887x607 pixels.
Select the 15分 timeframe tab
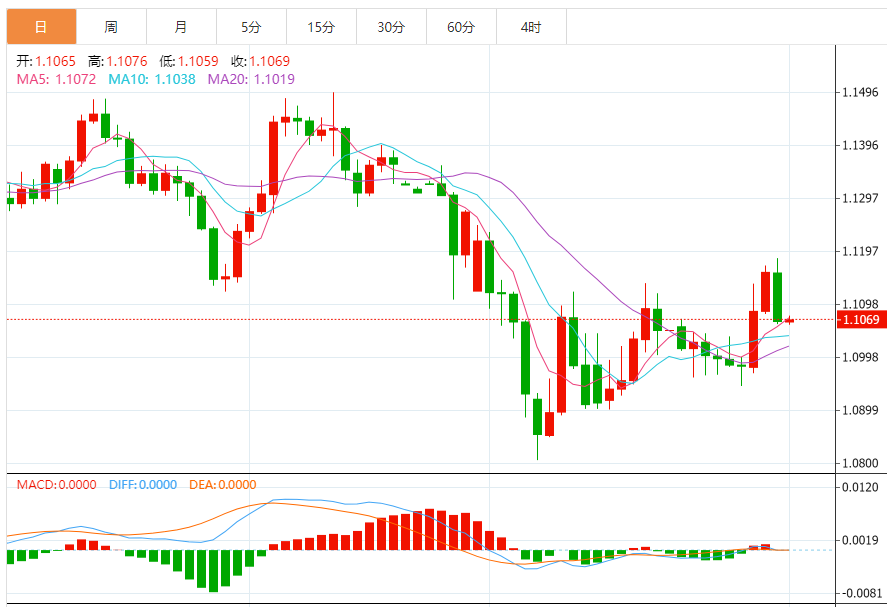pos(321,27)
